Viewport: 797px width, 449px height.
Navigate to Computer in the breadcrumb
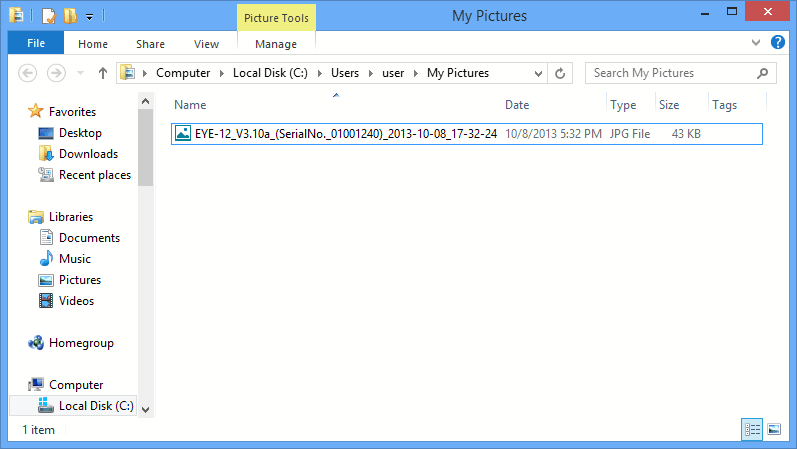point(183,73)
